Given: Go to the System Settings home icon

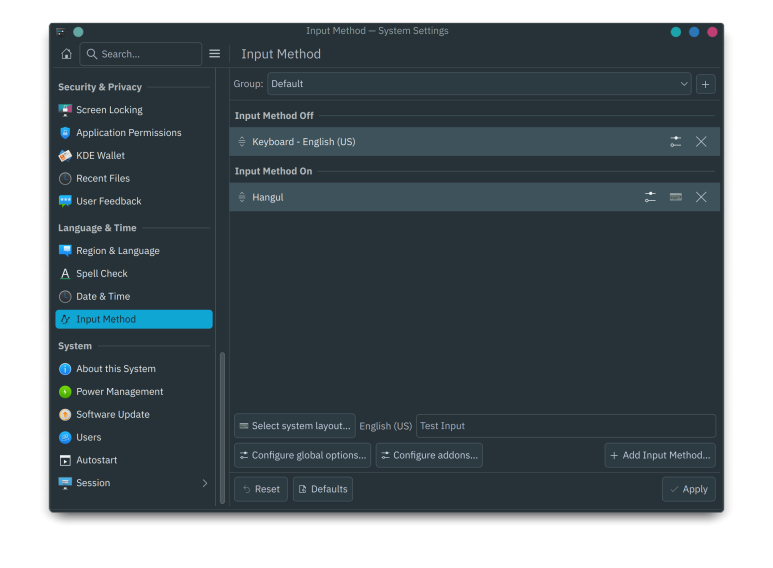Looking at the screenshot, I should pos(67,54).
